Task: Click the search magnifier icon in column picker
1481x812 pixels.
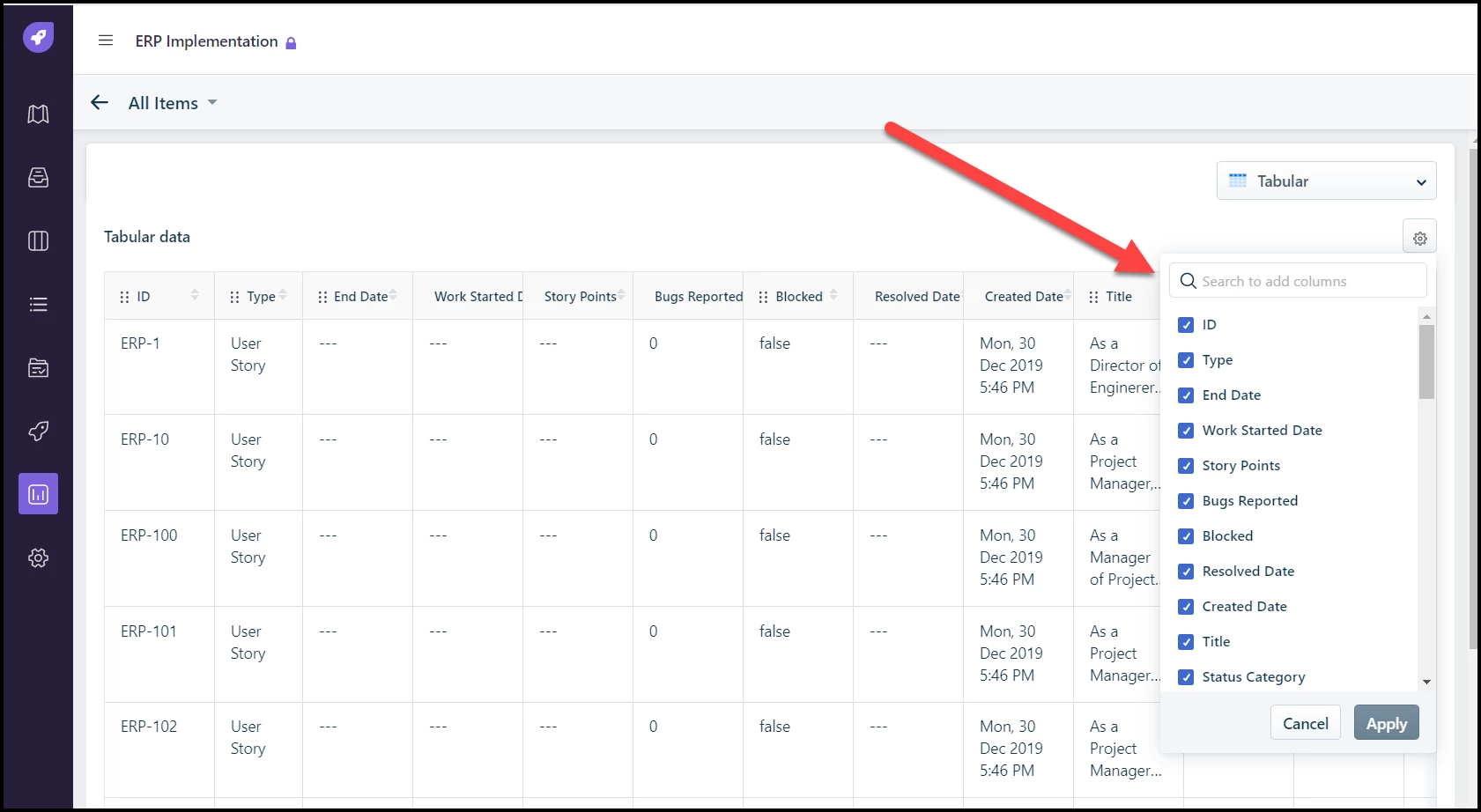Action: click(1188, 281)
